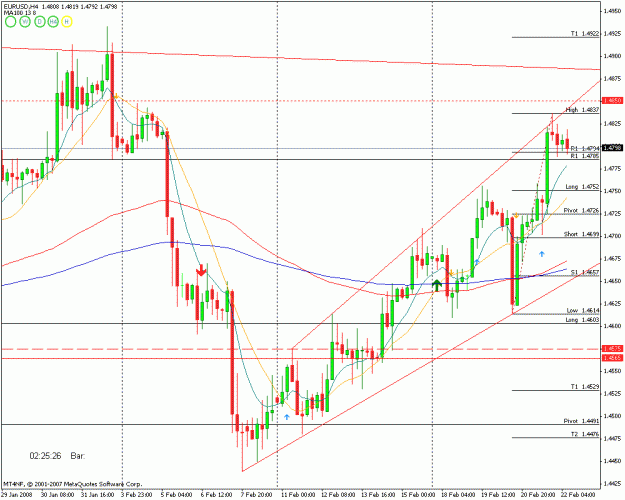Click blue up arrow near the 1.4500 level
The height and width of the screenshot is (500, 625).
click(287, 417)
